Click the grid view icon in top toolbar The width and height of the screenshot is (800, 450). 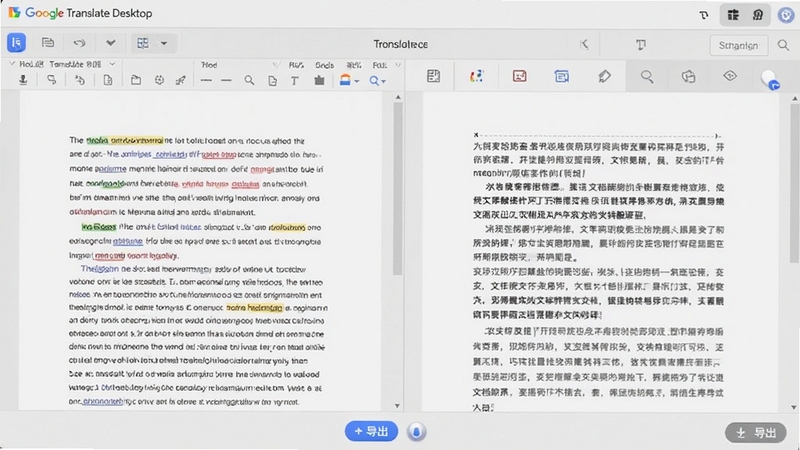(143, 43)
